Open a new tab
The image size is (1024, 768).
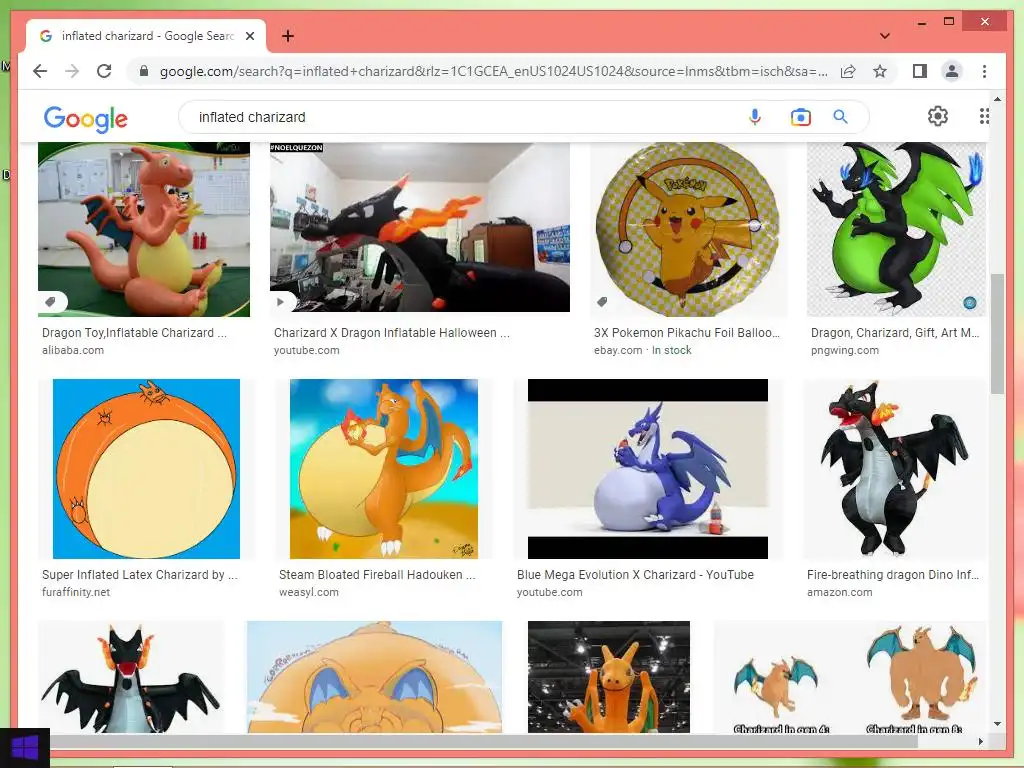tap(288, 36)
